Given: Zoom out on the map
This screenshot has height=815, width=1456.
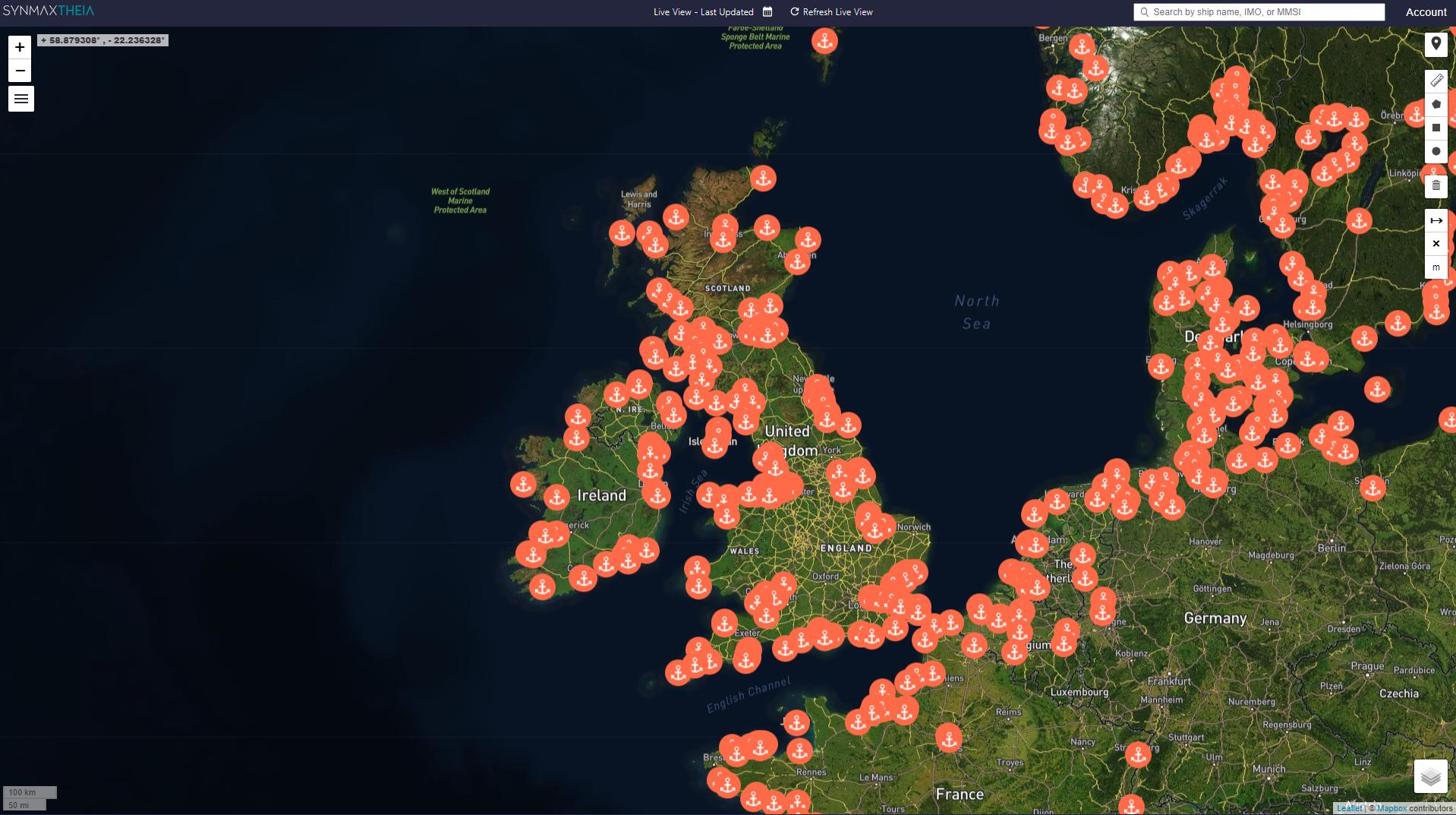Looking at the screenshot, I should tap(20, 71).
